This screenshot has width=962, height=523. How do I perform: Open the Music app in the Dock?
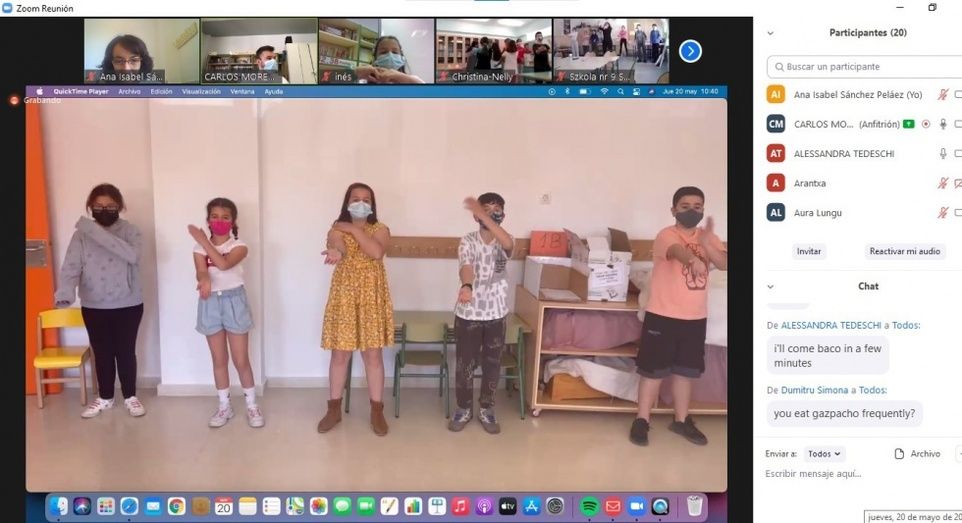click(460, 506)
